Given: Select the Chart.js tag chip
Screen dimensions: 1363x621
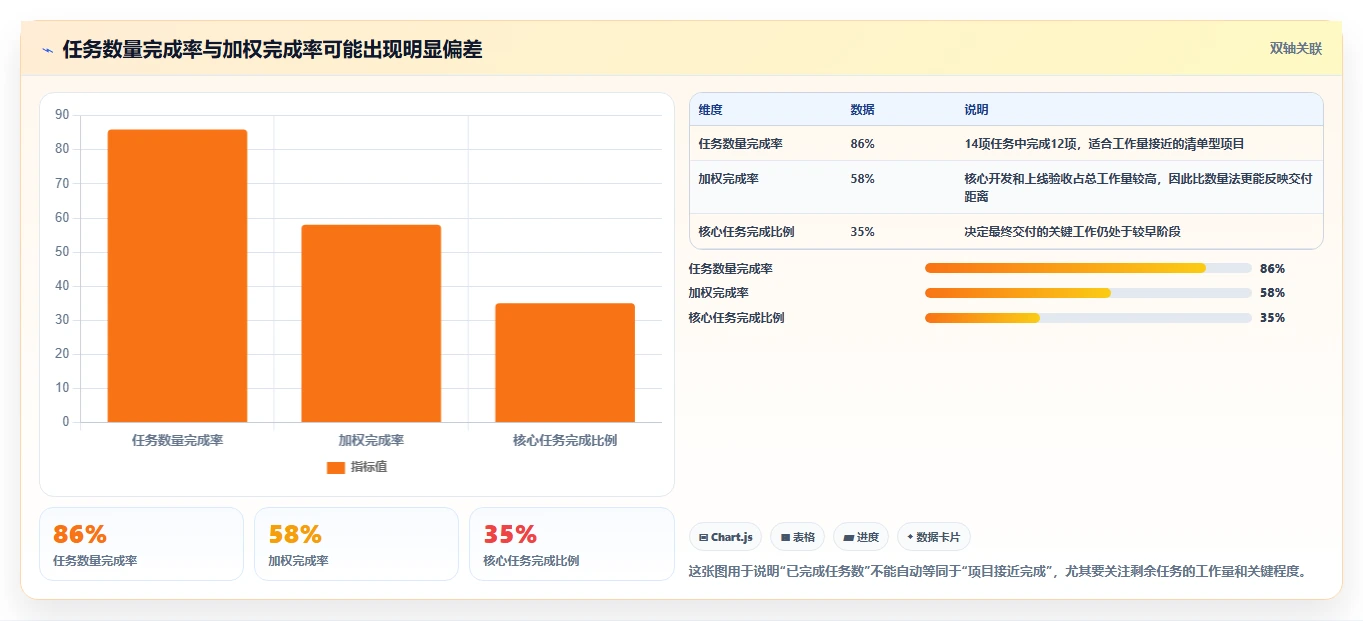Looking at the screenshot, I should pos(725,537).
